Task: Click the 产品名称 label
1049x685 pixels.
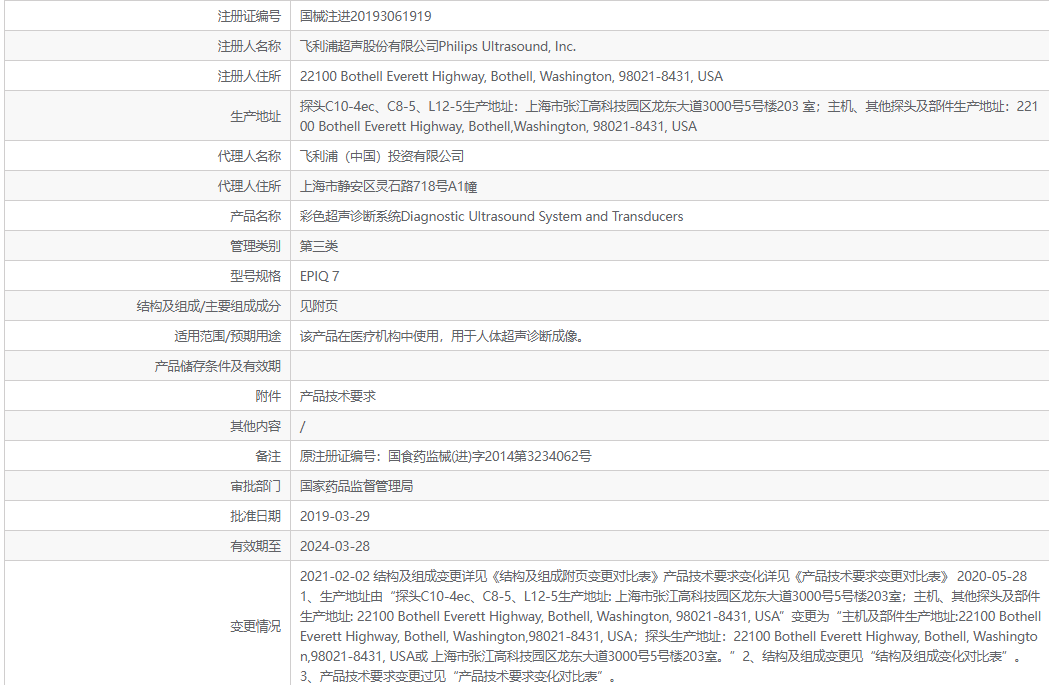Action: point(256,216)
